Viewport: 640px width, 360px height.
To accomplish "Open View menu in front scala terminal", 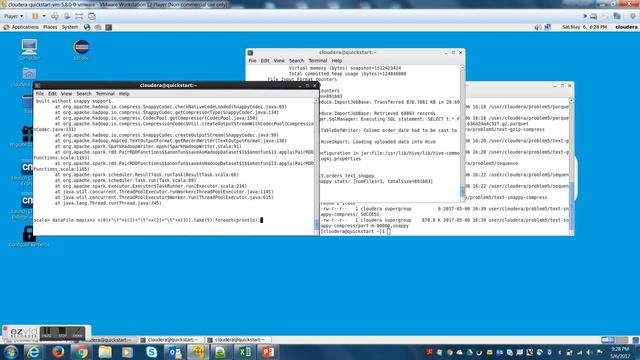I will [x=67, y=94].
